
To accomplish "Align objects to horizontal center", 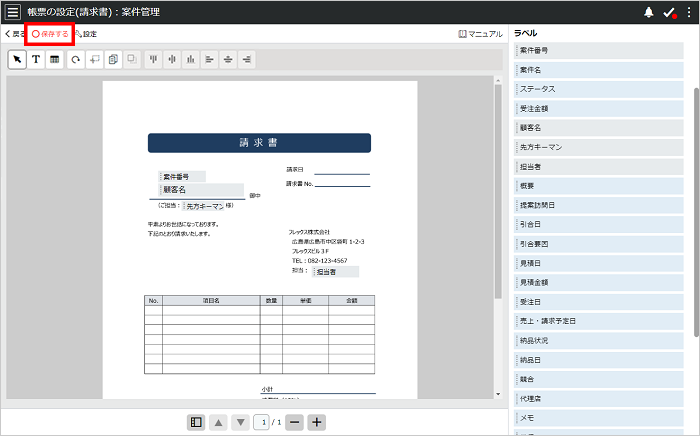I will tap(228, 59).
